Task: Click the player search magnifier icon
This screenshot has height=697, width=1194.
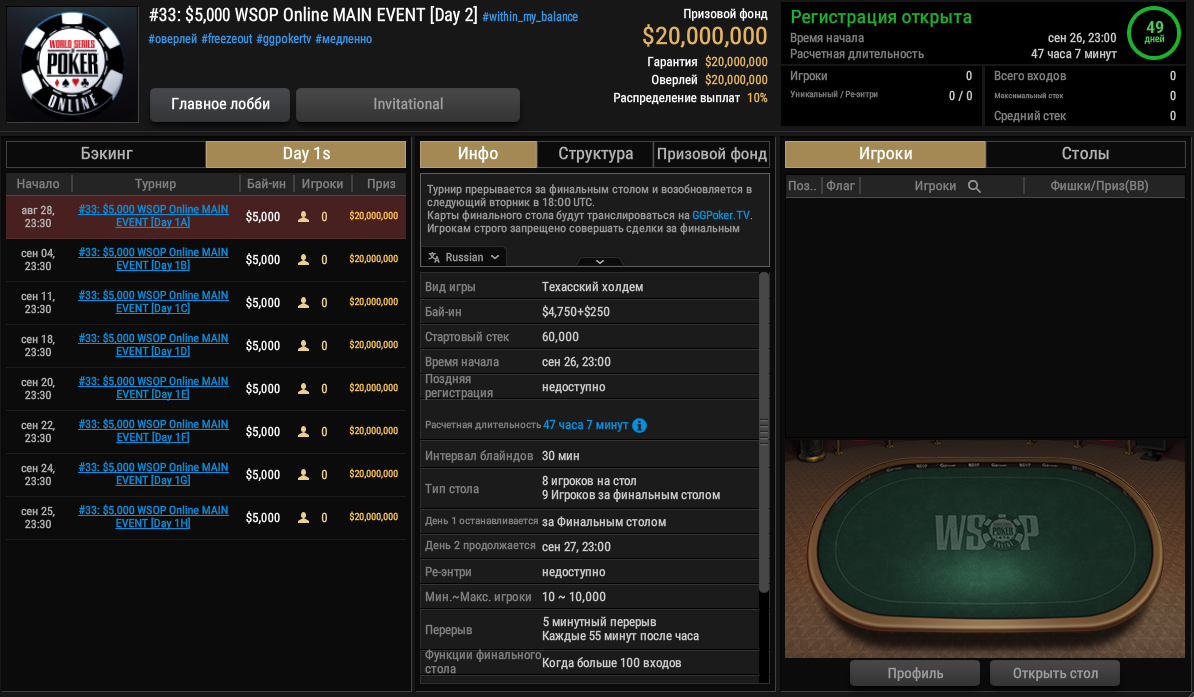Action: (974, 186)
